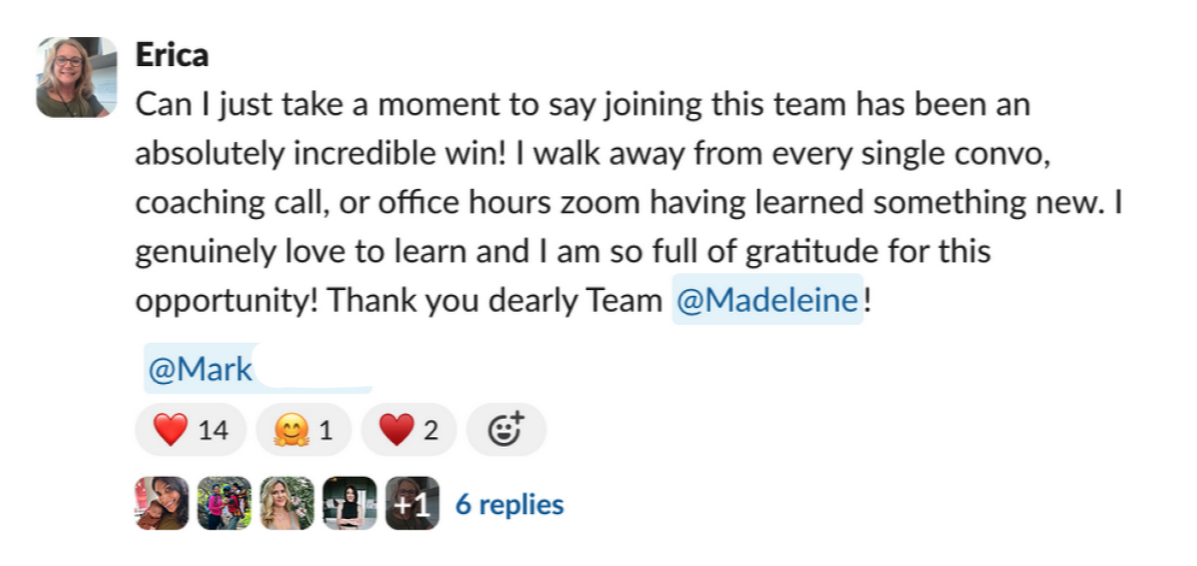Click the message text about joining the team
This screenshot has height=566, width=1197.
[628, 202]
